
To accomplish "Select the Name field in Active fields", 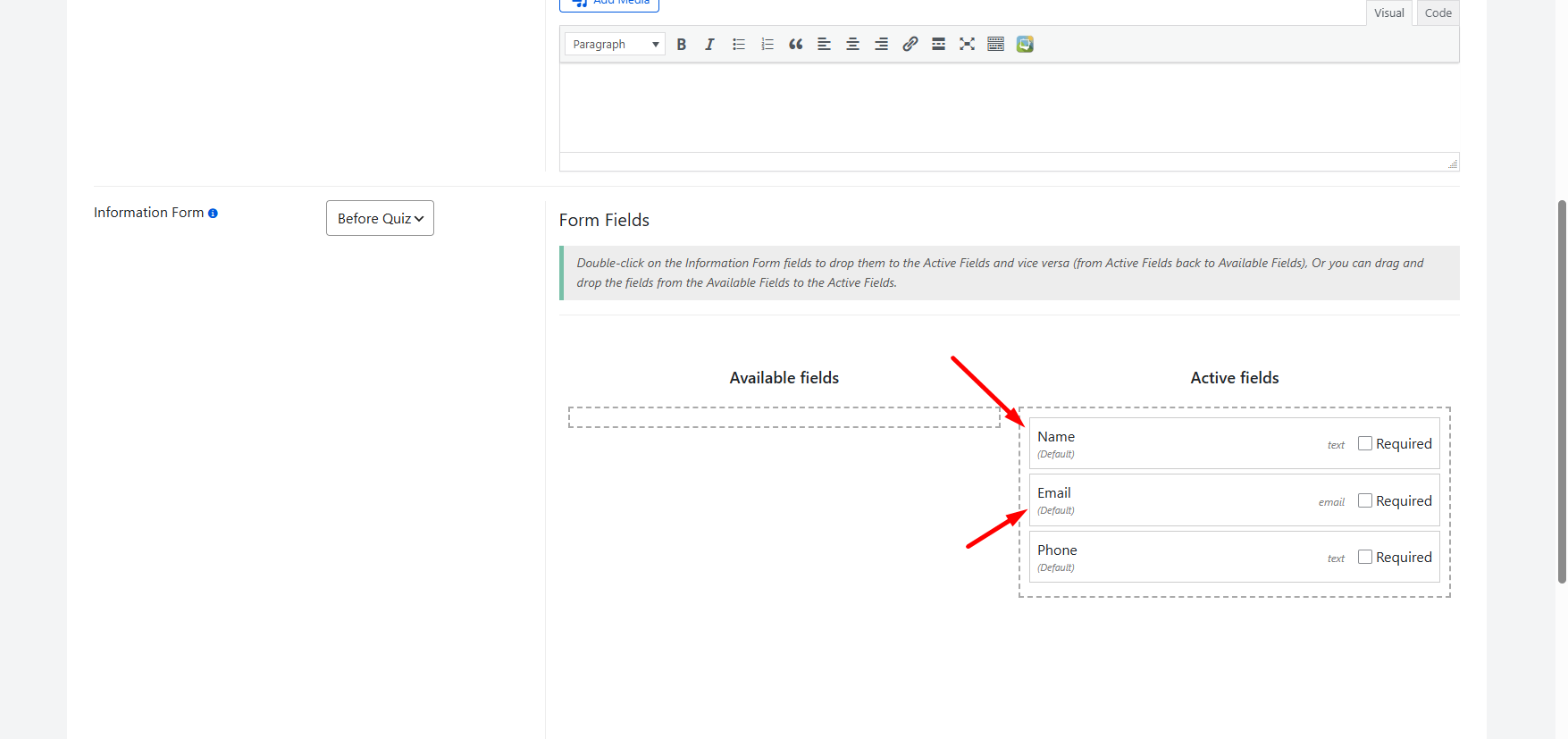I will point(1235,443).
